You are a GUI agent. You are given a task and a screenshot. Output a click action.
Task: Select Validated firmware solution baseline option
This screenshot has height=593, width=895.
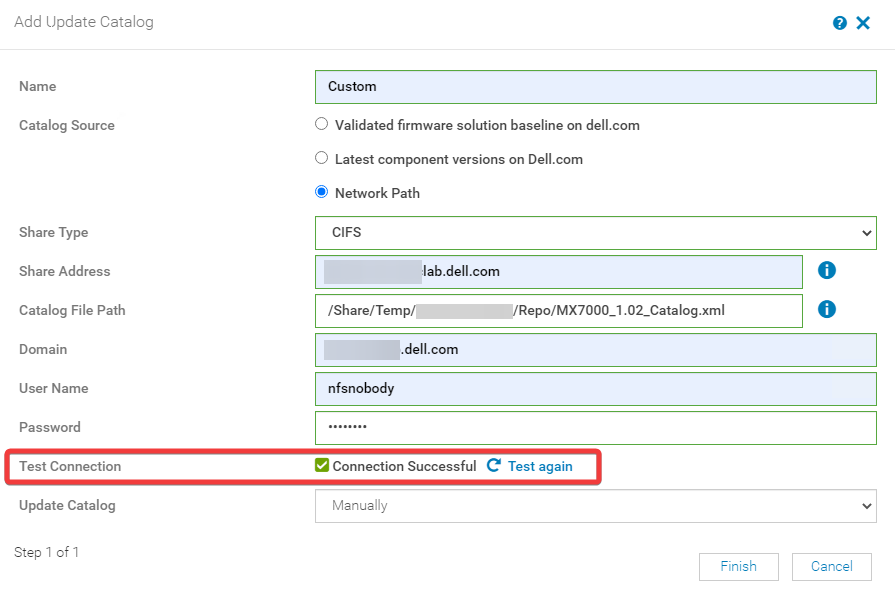point(321,124)
